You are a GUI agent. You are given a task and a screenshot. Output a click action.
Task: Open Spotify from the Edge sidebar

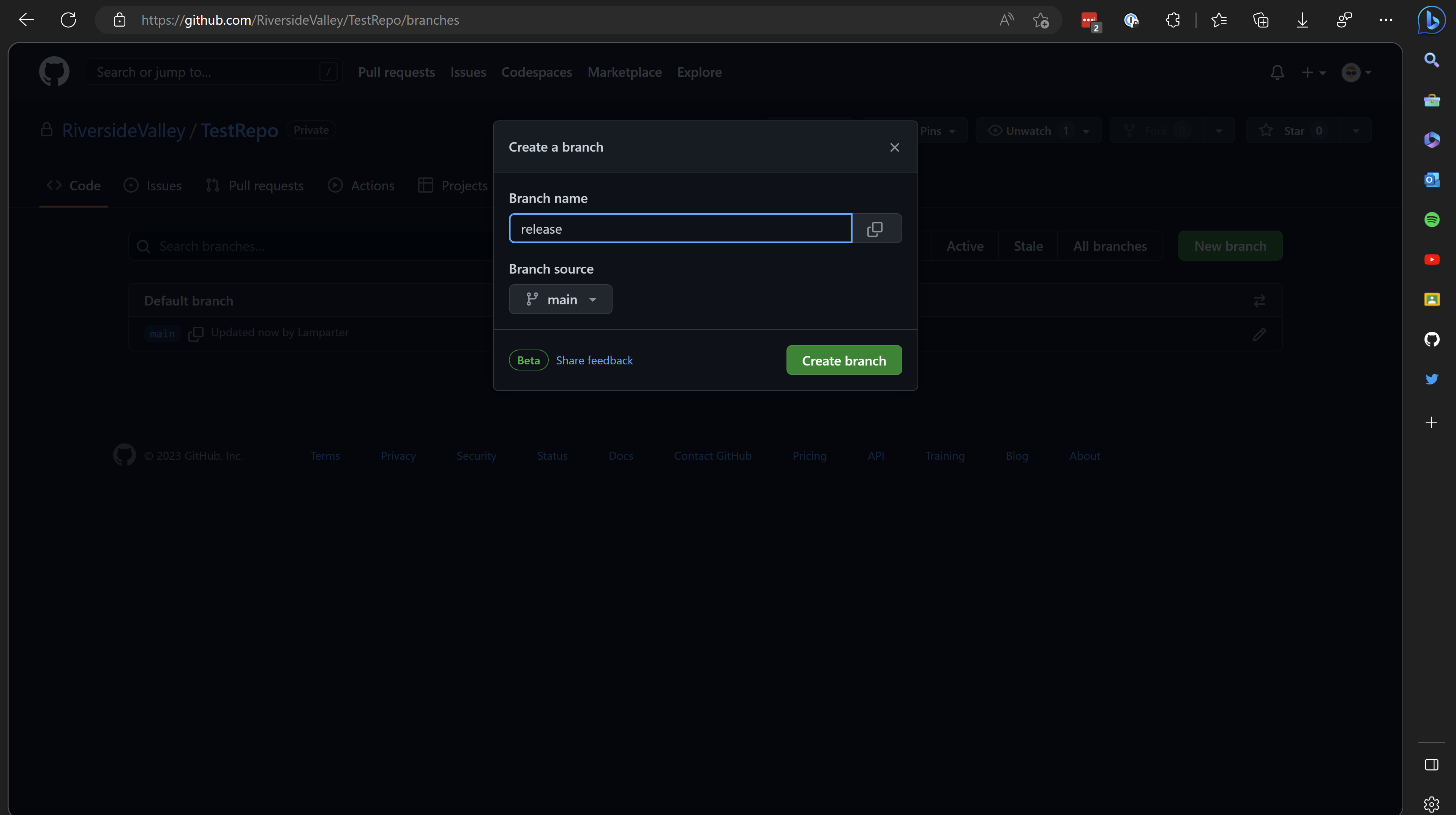pos(1432,220)
